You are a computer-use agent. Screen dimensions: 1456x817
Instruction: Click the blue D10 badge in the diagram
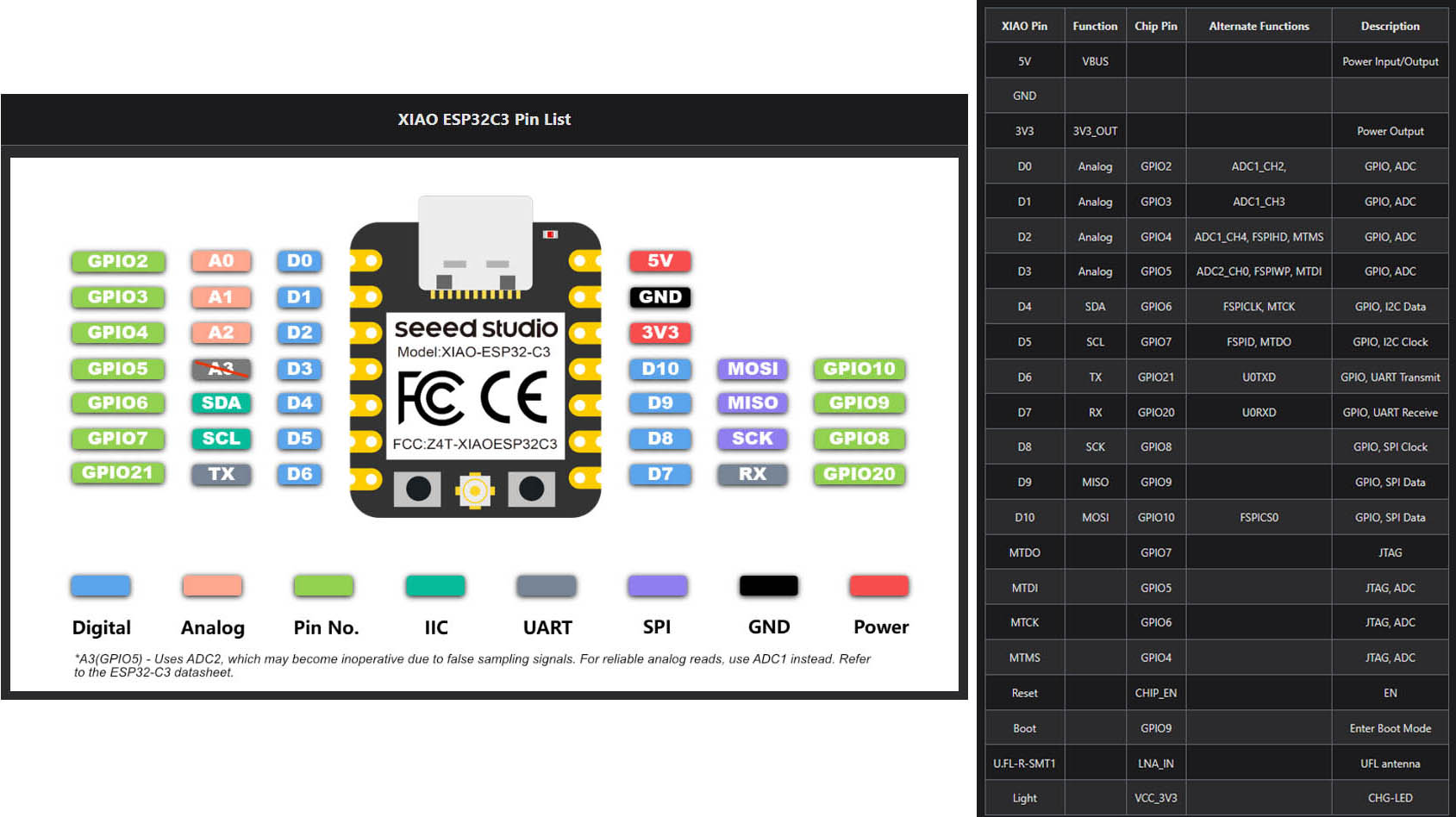click(660, 369)
